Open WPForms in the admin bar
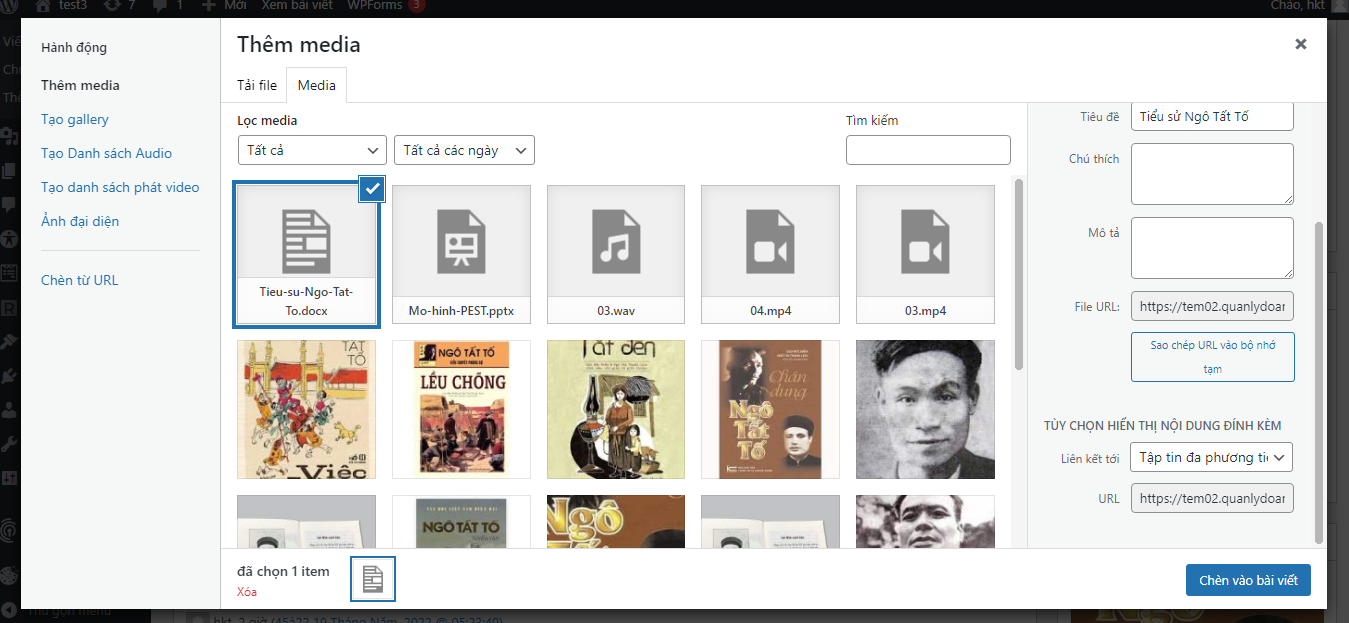 pyautogui.click(x=374, y=6)
